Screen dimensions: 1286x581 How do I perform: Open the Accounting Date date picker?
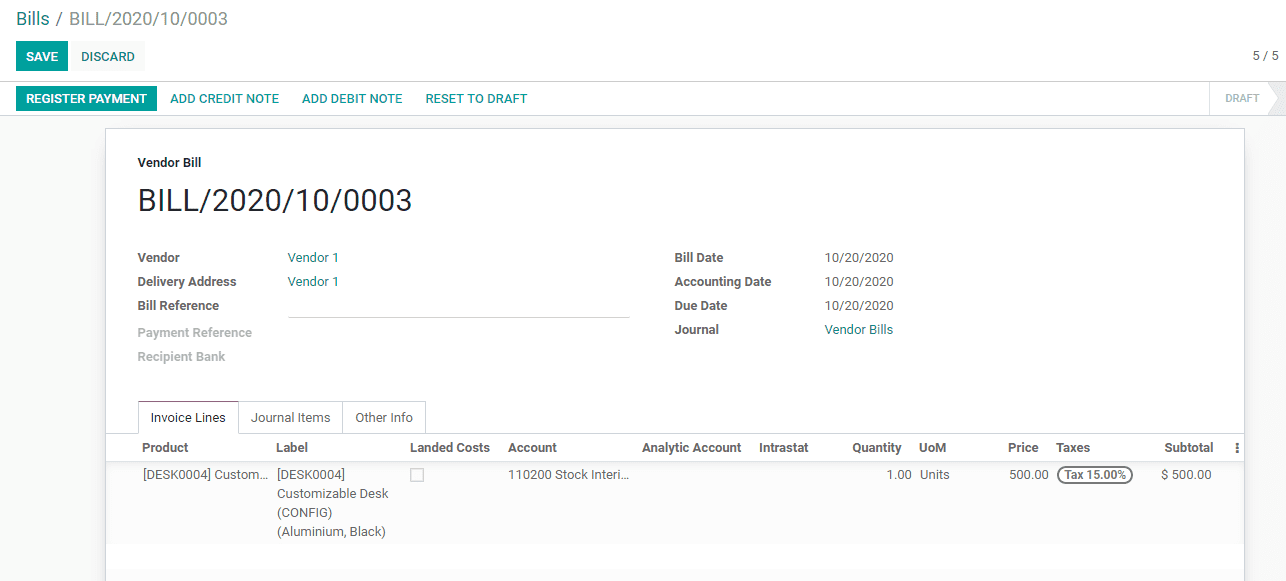(x=858, y=281)
